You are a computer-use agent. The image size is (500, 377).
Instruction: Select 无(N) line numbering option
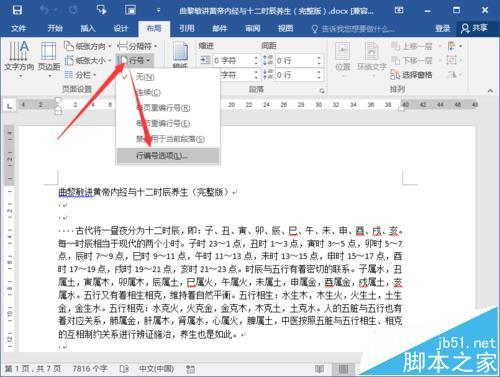click(x=168, y=77)
